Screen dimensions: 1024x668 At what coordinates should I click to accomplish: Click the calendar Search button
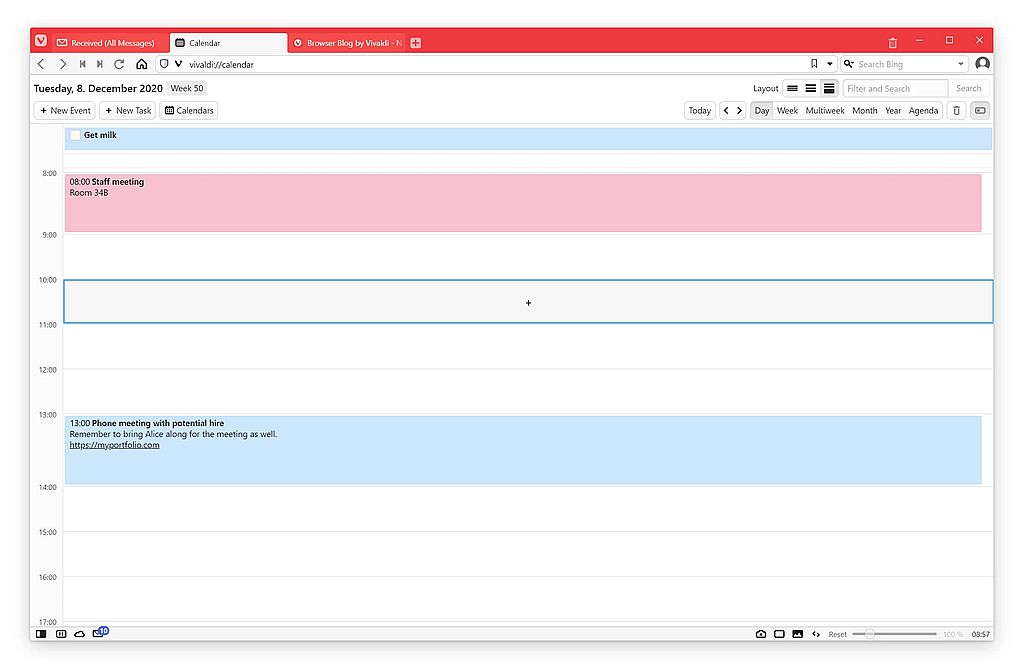click(x=968, y=88)
